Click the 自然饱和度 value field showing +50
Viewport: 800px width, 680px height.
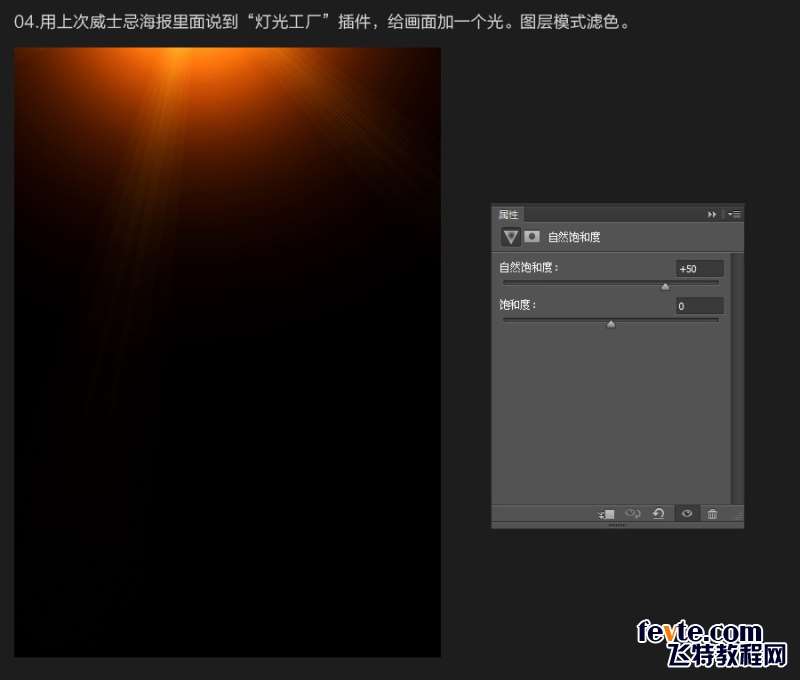pos(699,269)
